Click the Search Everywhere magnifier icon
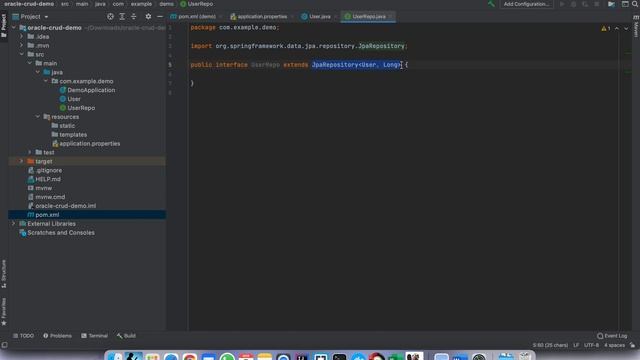 click(x=635, y=4)
